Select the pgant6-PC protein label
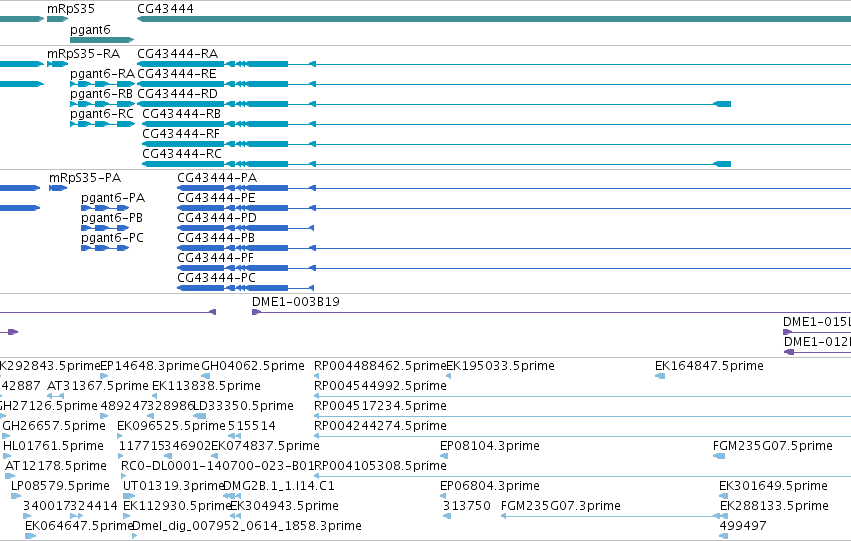 click(x=112, y=238)
